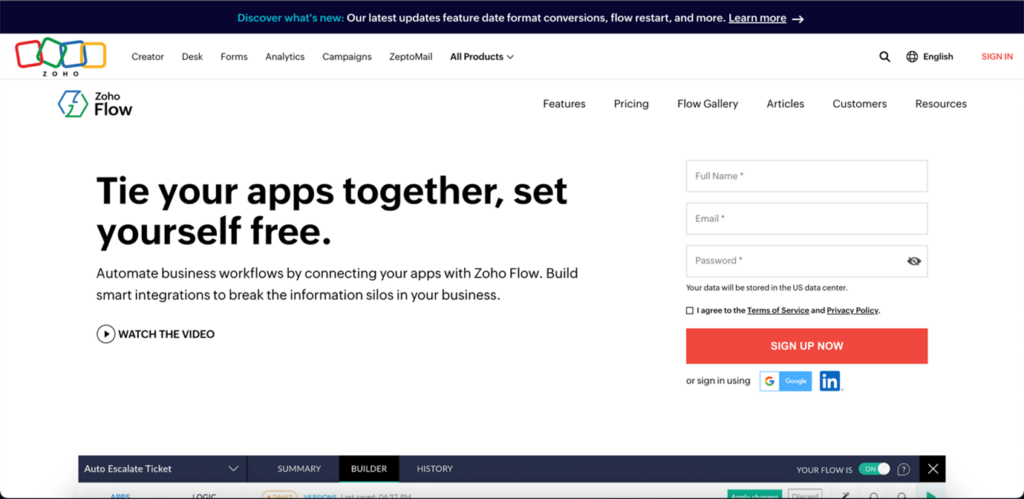Focus the Full Name field
Image resolution: width=1024 pixels, height=499 pixels.
click(807, 176)
